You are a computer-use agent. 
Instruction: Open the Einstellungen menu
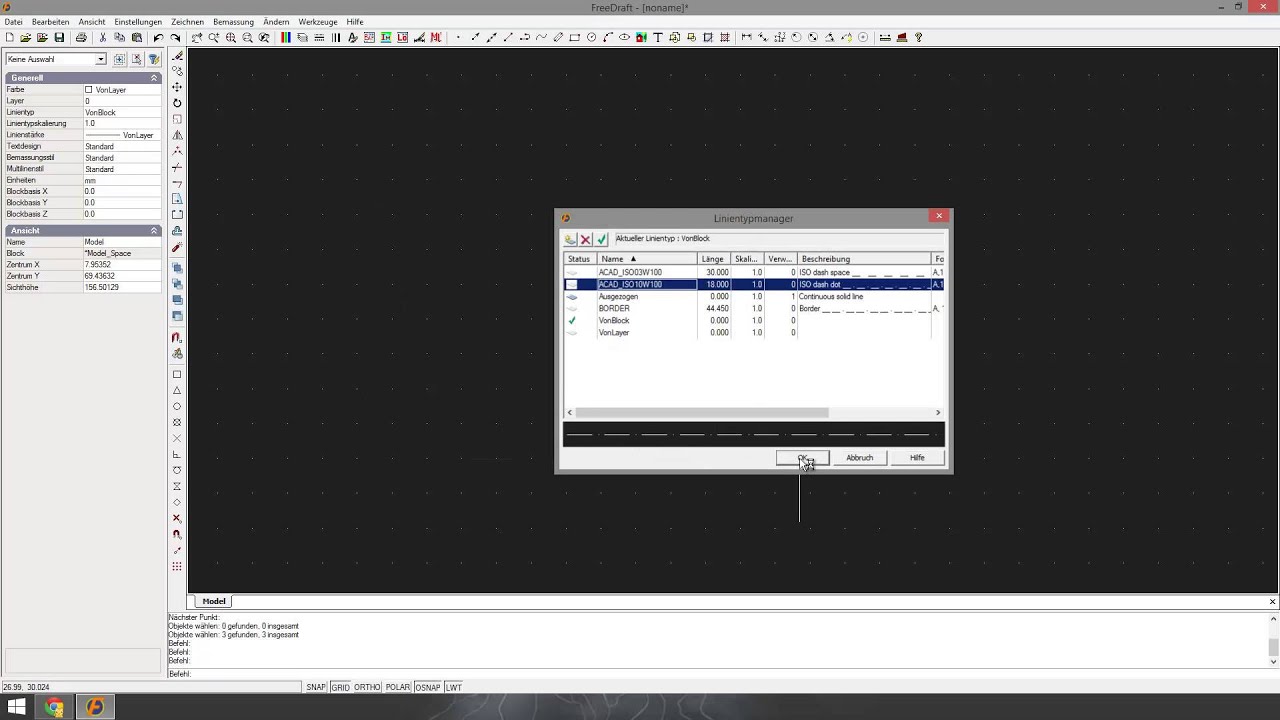[138, 21]
